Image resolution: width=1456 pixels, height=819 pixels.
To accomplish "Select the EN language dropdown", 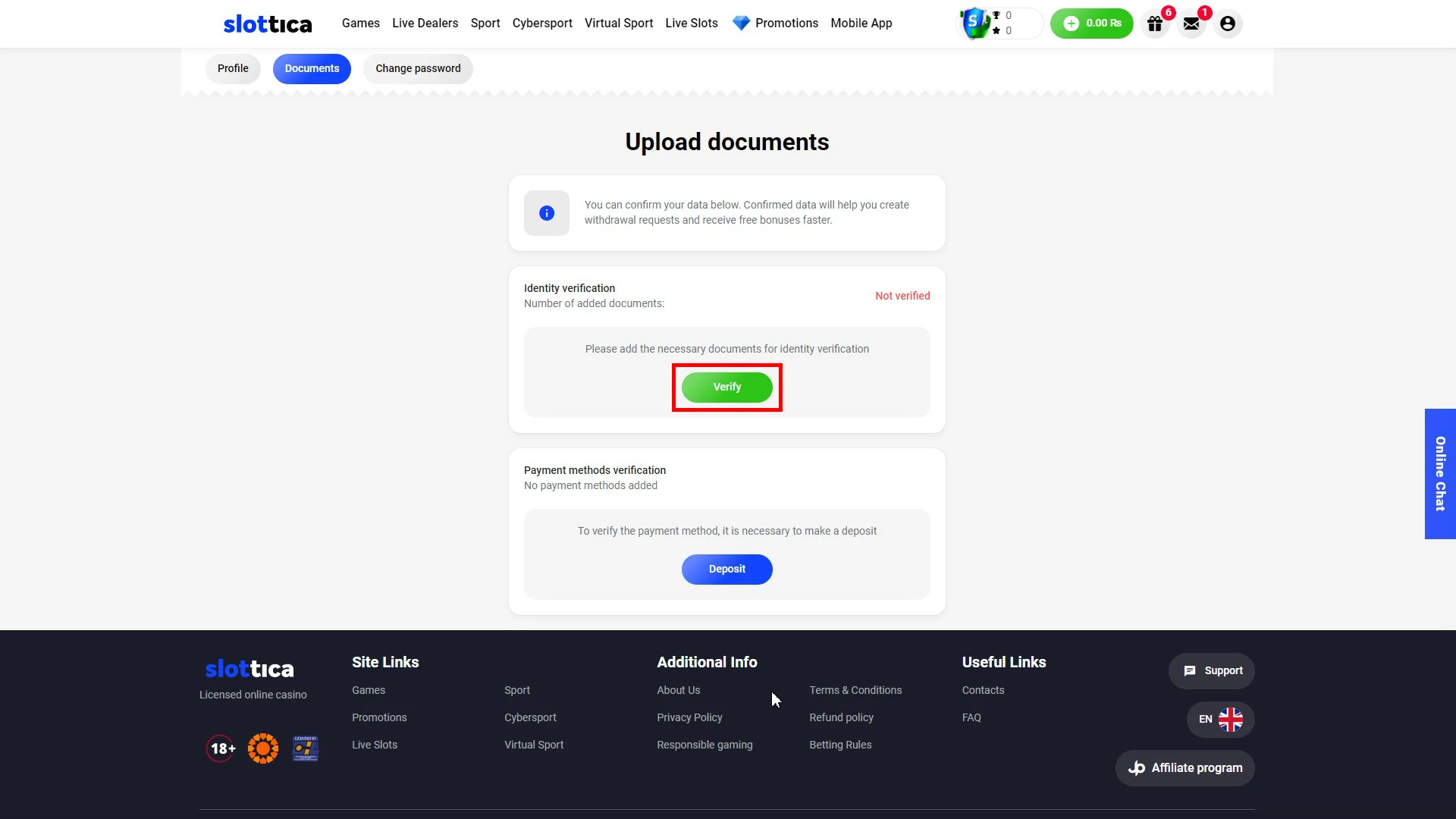I will [1219, 719].
